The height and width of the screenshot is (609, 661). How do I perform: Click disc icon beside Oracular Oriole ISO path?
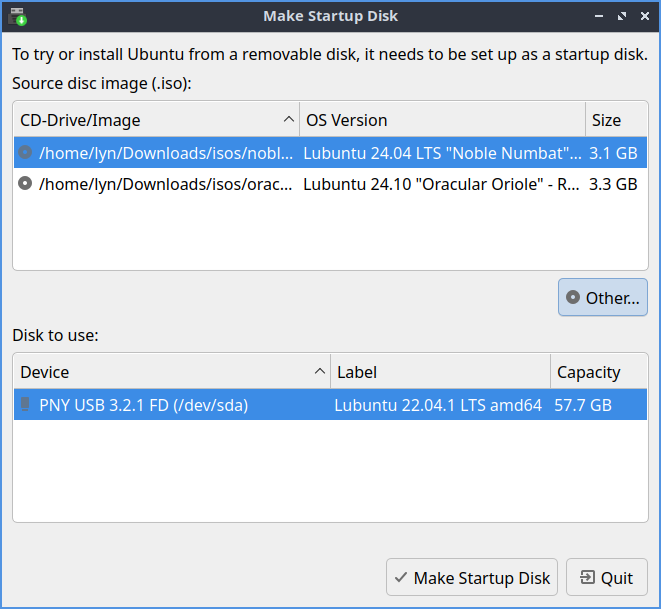tap(26, 184)
